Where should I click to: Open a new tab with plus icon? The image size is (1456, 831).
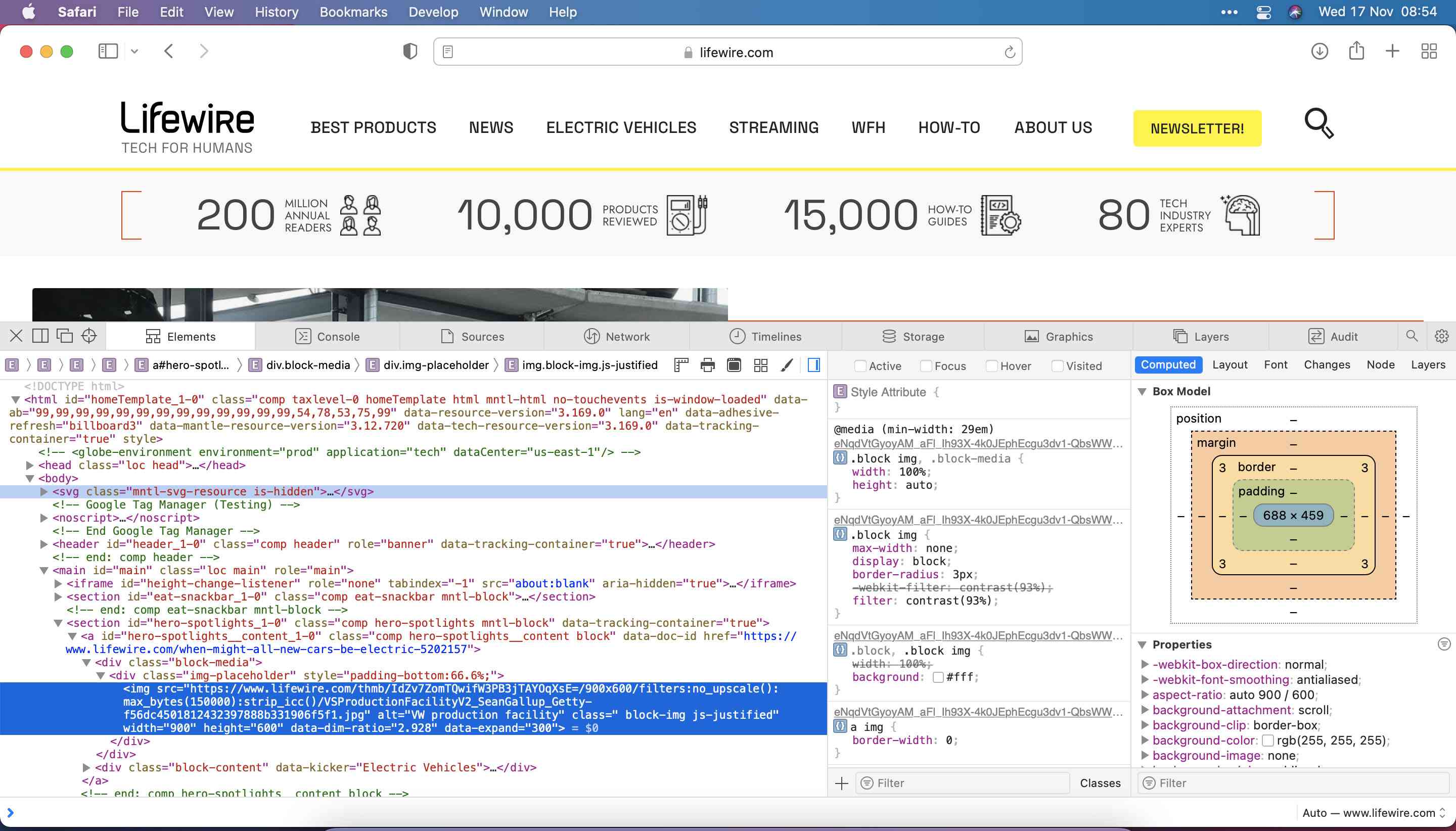coord(1393,52)
